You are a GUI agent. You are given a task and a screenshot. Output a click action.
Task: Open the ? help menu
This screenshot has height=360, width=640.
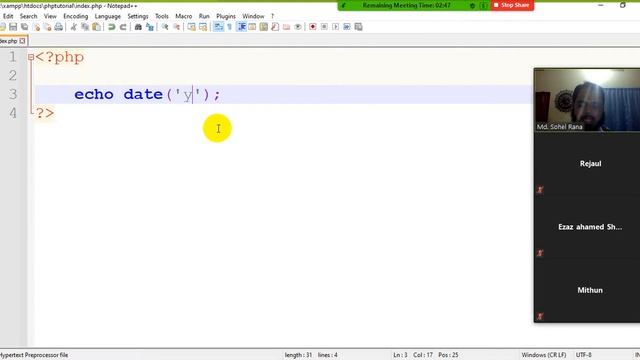pos(272,16)
